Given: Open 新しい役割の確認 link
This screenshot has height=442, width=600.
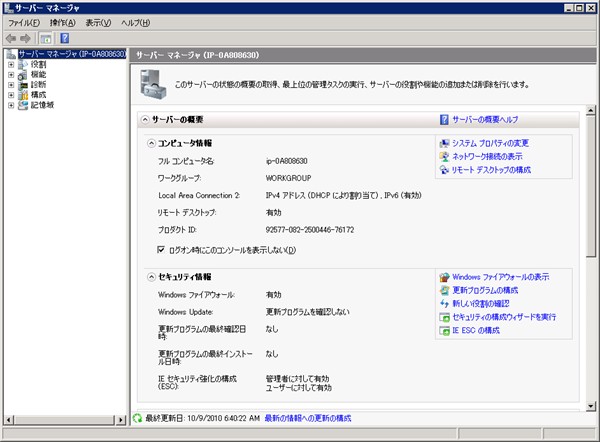Looking at the screenshot, I should pyautogui.click(x=481, y=304).
